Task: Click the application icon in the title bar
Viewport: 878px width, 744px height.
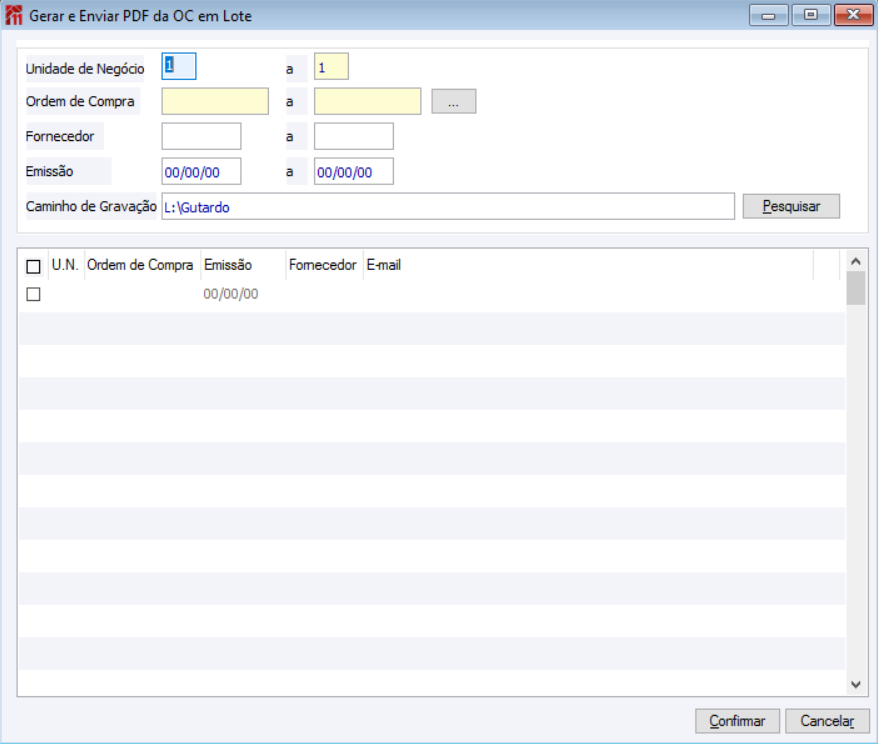Action: (13, 15)
